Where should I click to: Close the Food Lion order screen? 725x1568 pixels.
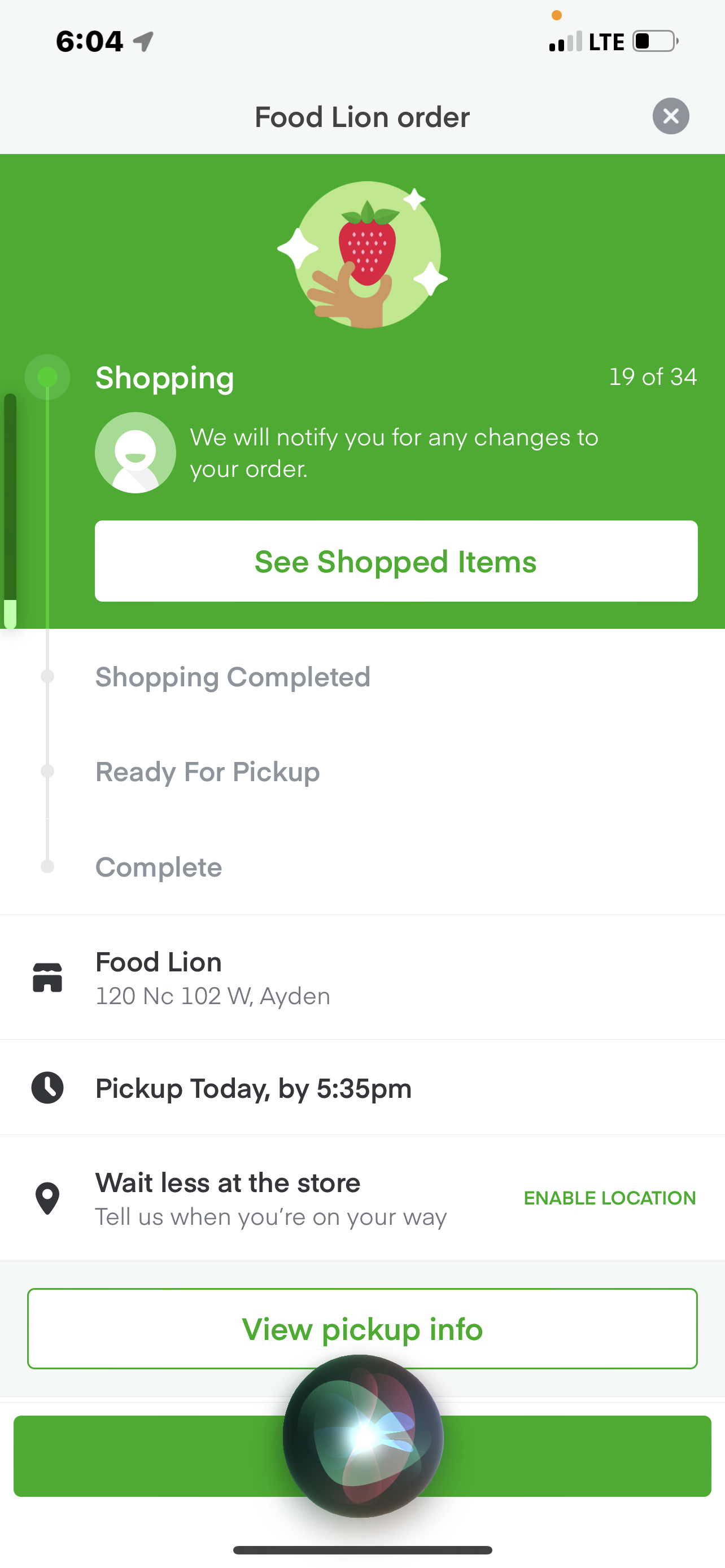point(670,116)
